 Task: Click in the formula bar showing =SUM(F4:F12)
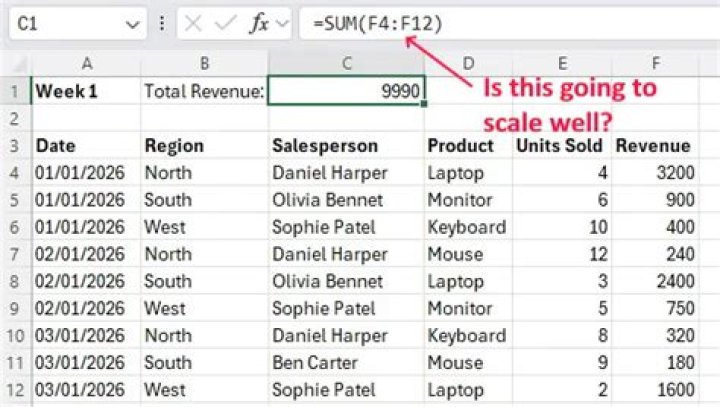pos(510,23)
